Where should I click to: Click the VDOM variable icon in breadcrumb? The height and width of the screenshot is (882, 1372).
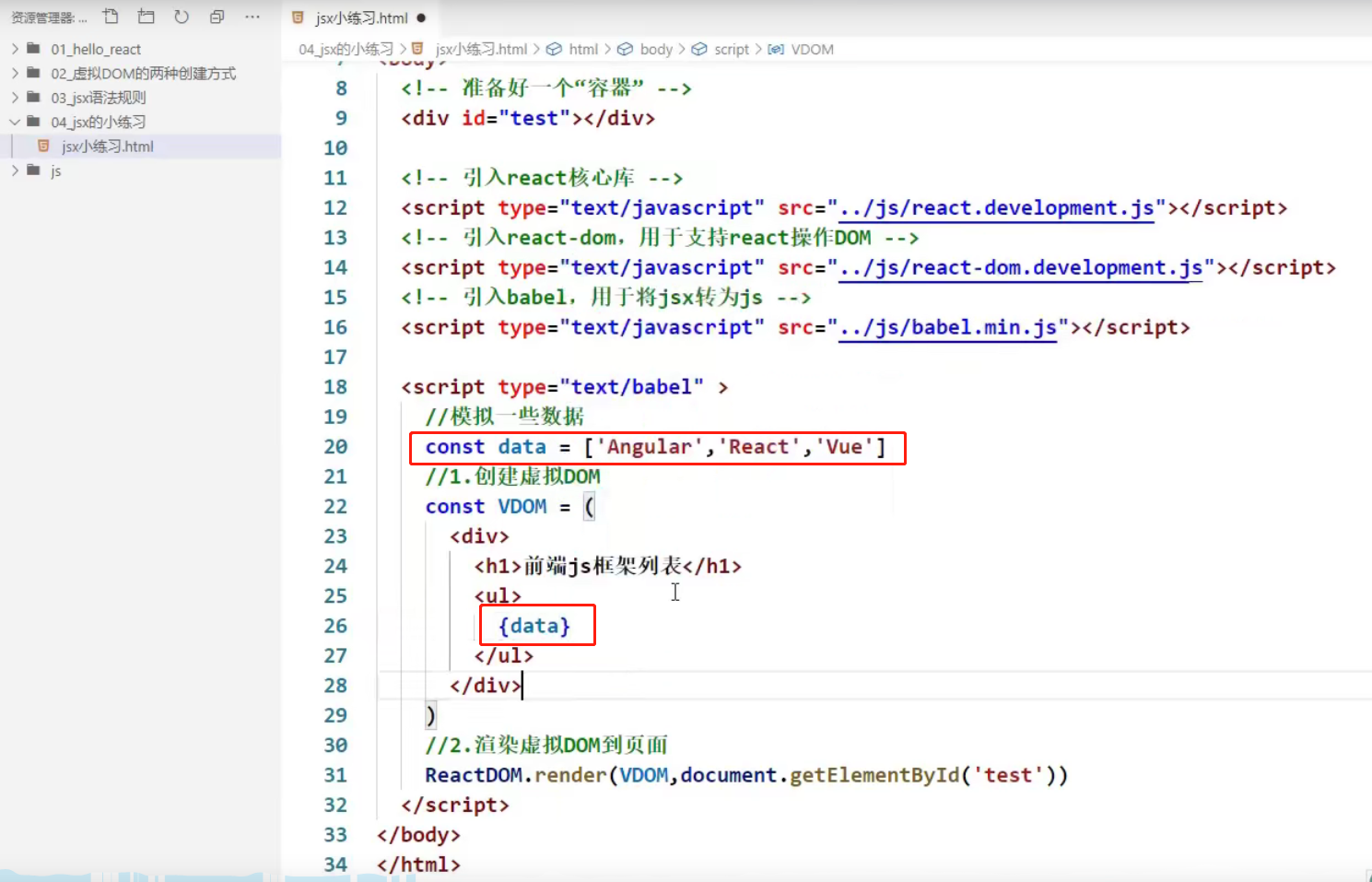[776, 49]
